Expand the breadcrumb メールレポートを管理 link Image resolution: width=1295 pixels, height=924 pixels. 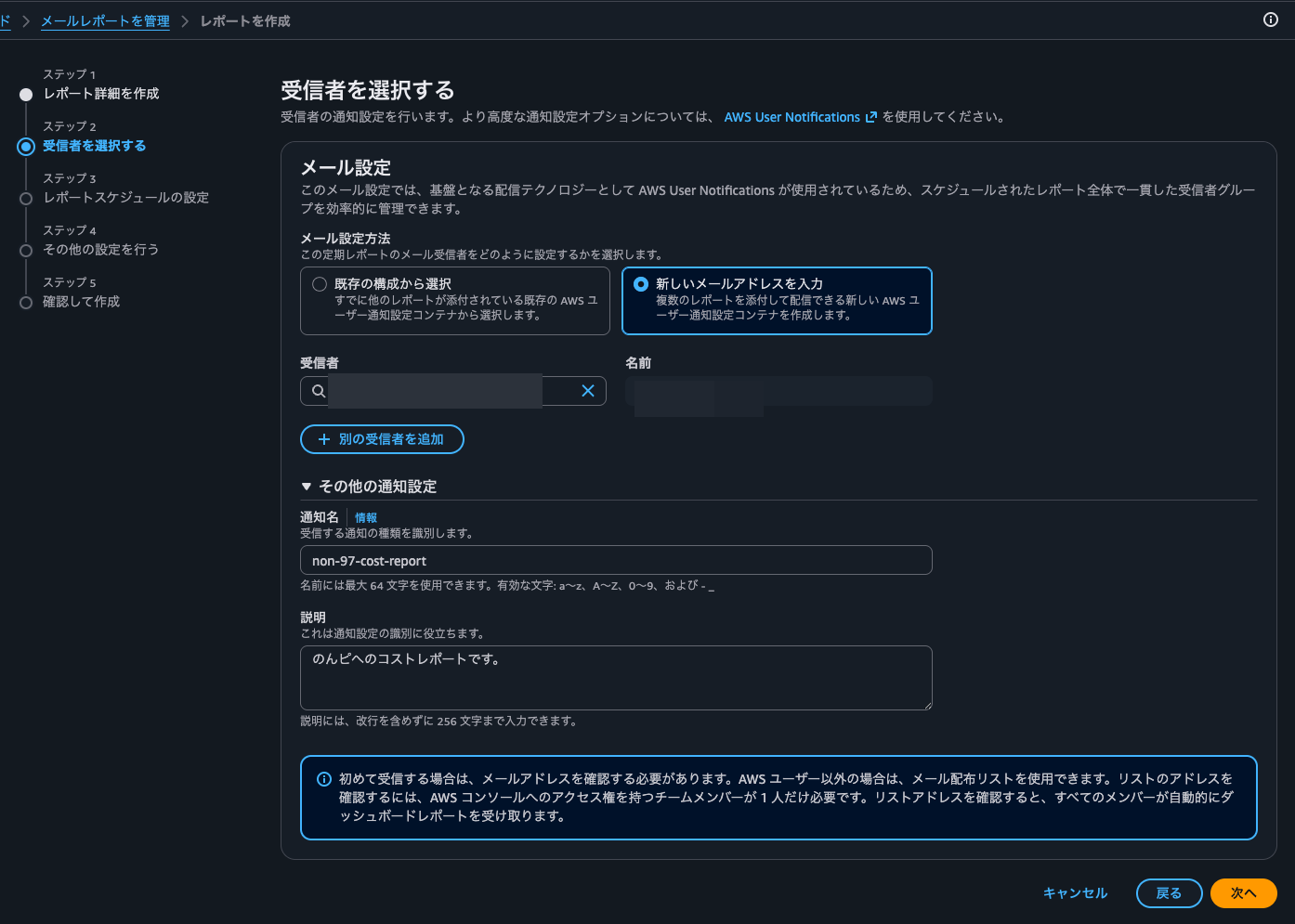pos(105,20)
